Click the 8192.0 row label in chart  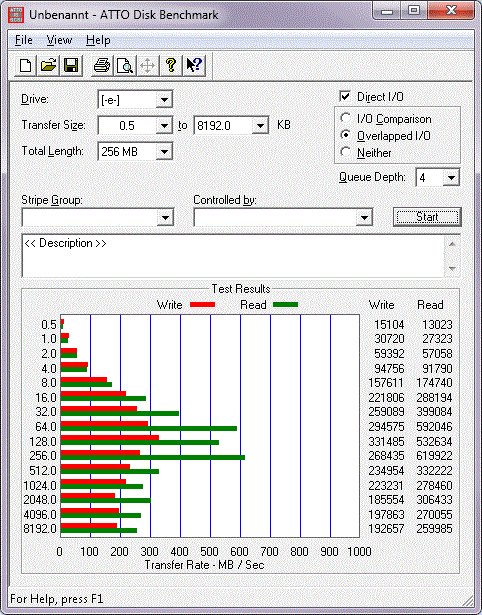tap(40, 529)
